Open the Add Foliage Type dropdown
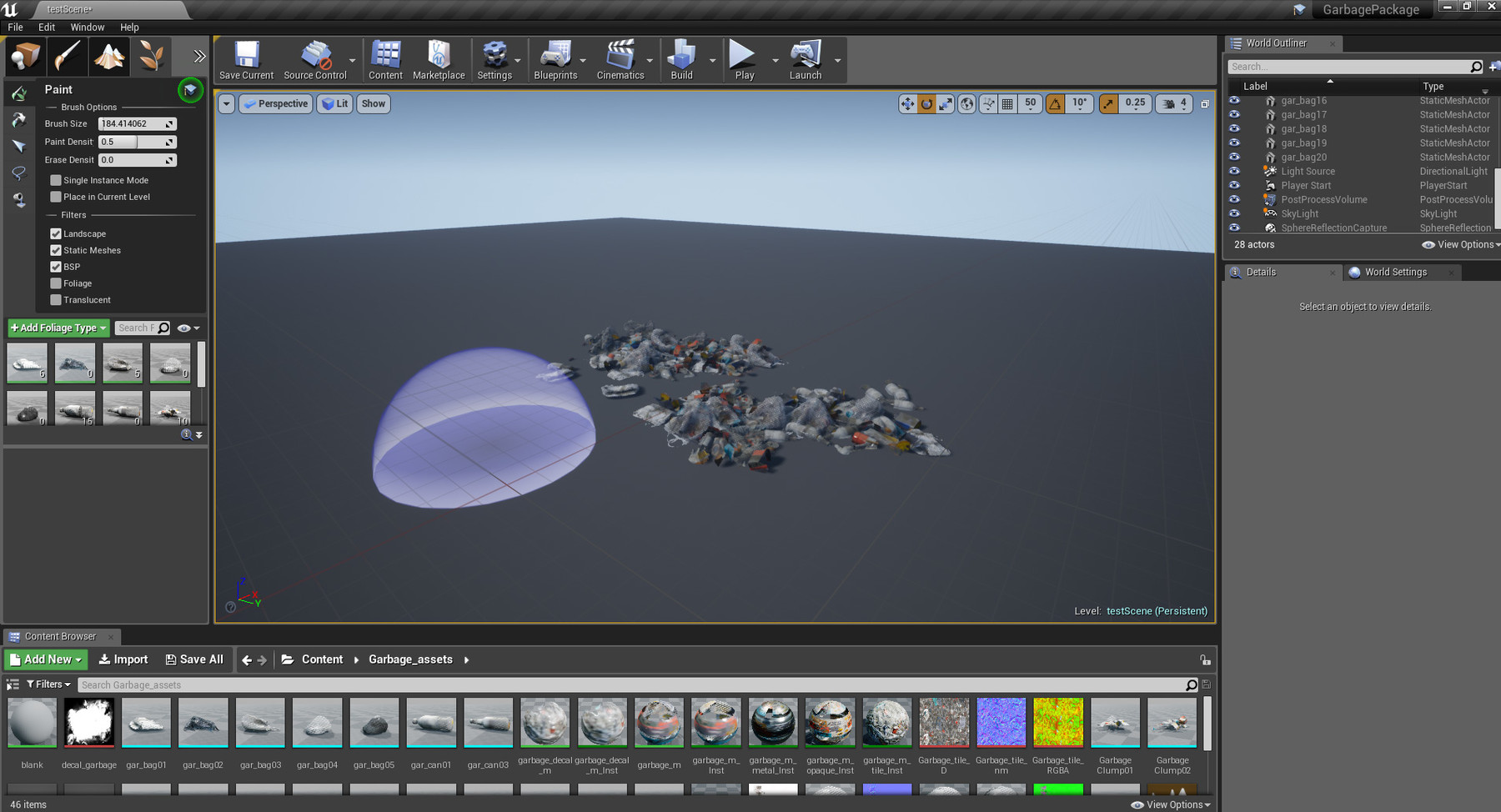This screenshot has width=1501, height=812. pos(58,328)
